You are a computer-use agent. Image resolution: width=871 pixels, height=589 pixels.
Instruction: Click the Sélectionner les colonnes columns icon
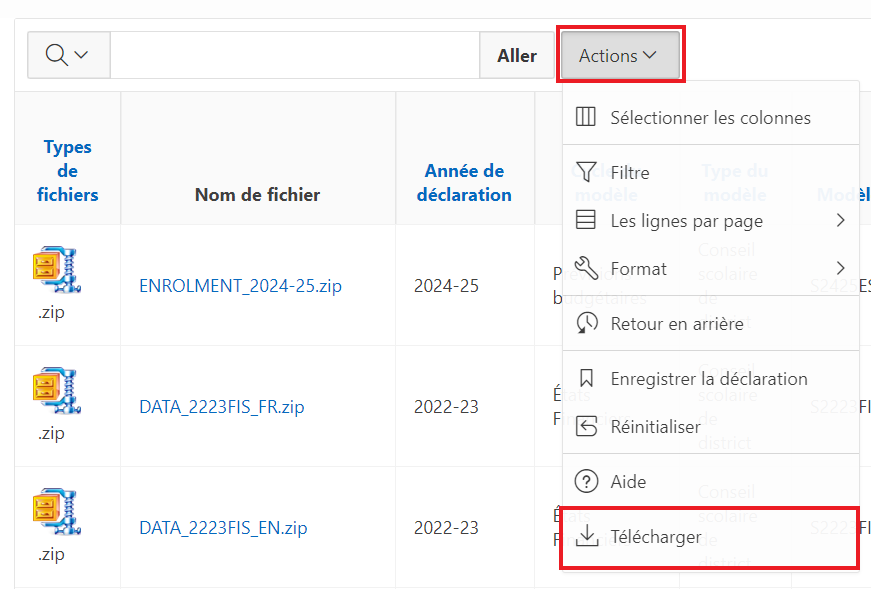[587, 117]
